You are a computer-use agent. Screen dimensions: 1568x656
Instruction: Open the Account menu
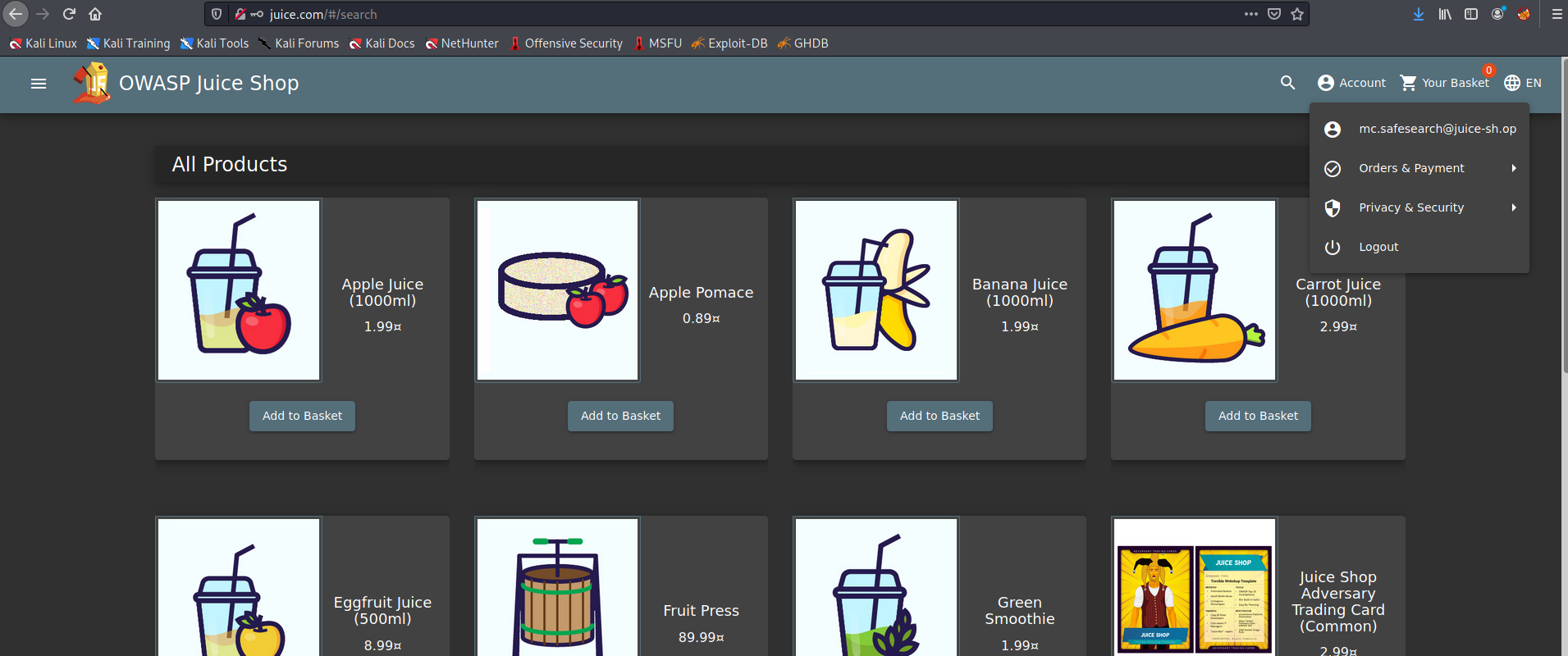[x=1351, y=83]
